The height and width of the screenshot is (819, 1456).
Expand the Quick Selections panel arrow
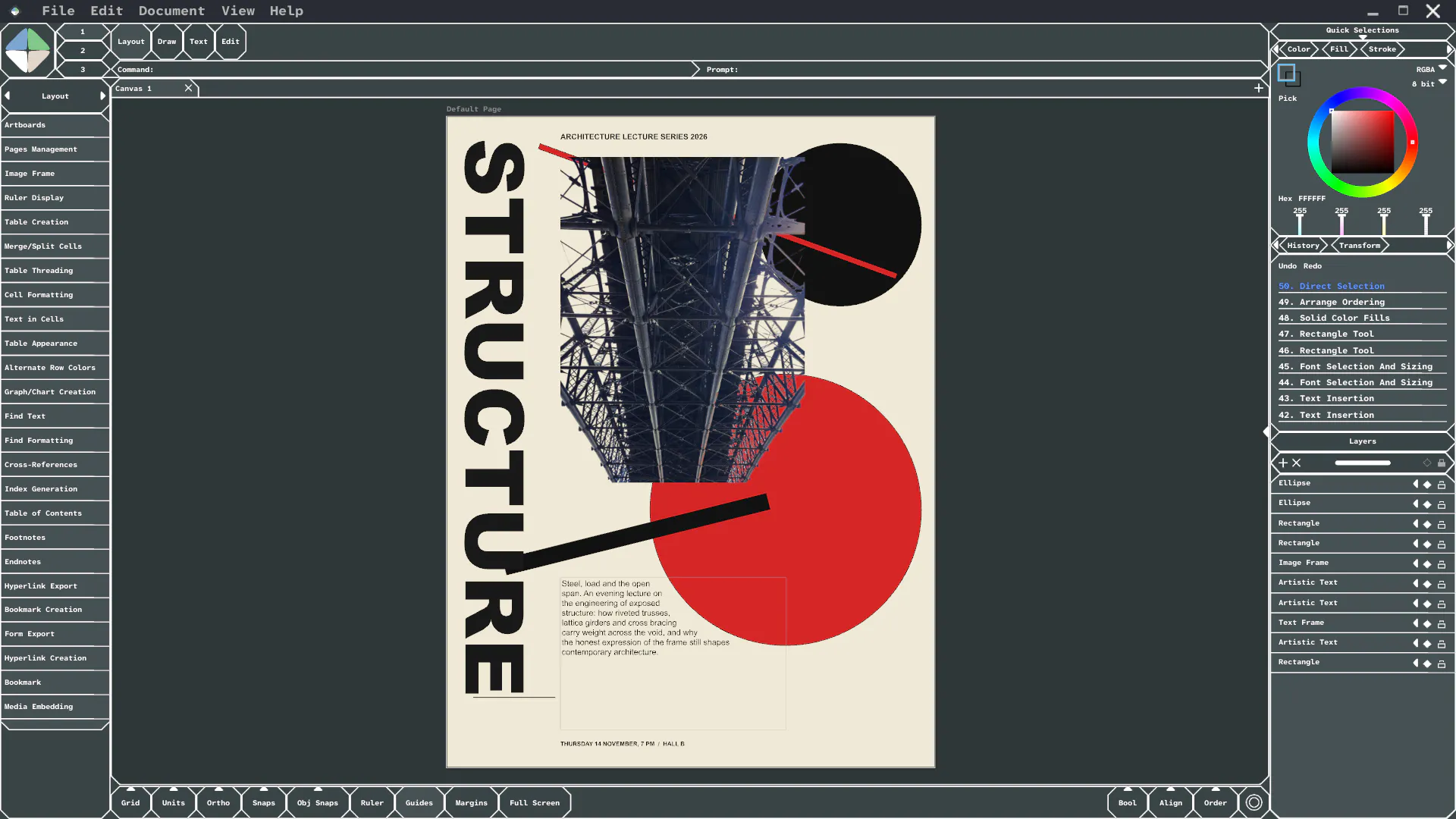point(1363,37)
